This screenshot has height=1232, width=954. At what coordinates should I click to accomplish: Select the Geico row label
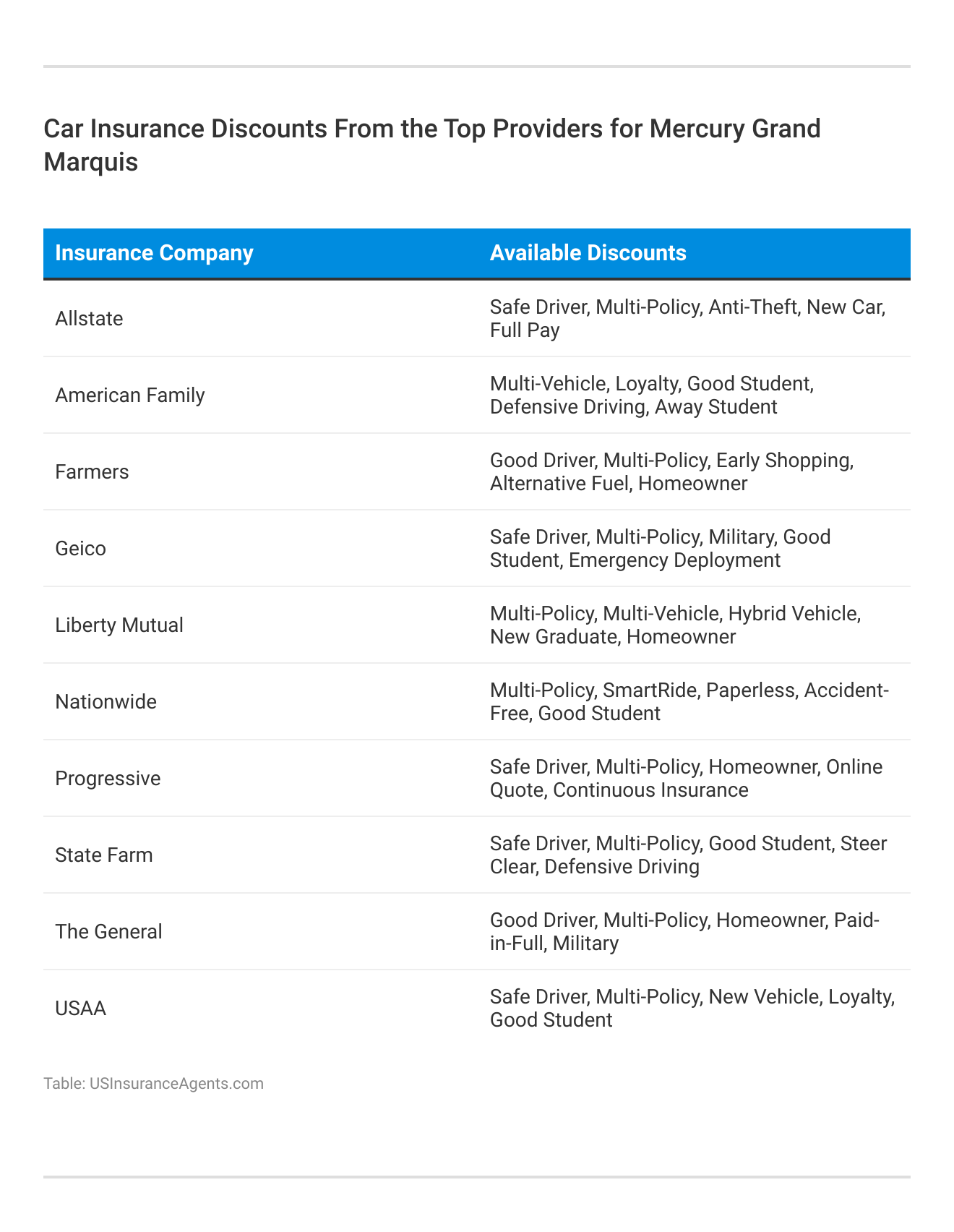(x=80, y=549)
